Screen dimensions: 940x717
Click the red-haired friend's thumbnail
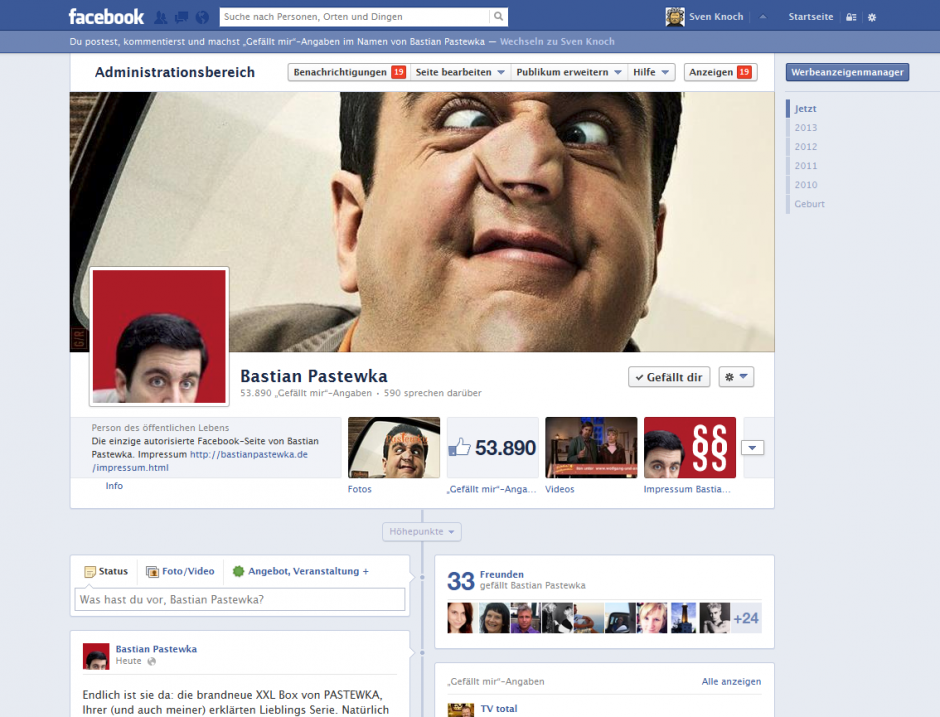pos(460,618)
